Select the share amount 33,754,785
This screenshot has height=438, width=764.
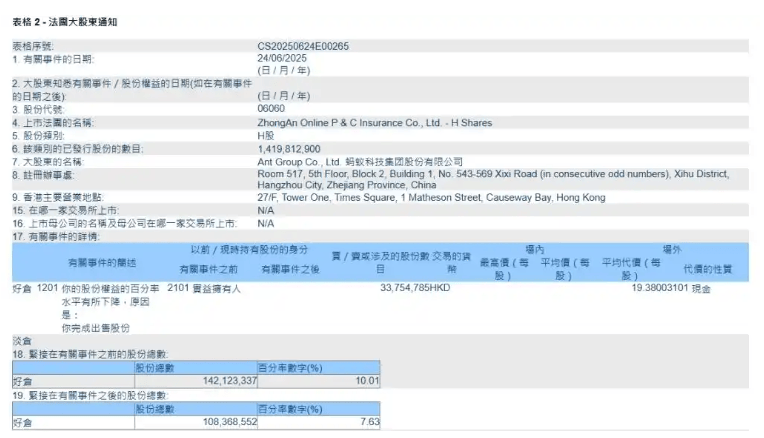404,288
